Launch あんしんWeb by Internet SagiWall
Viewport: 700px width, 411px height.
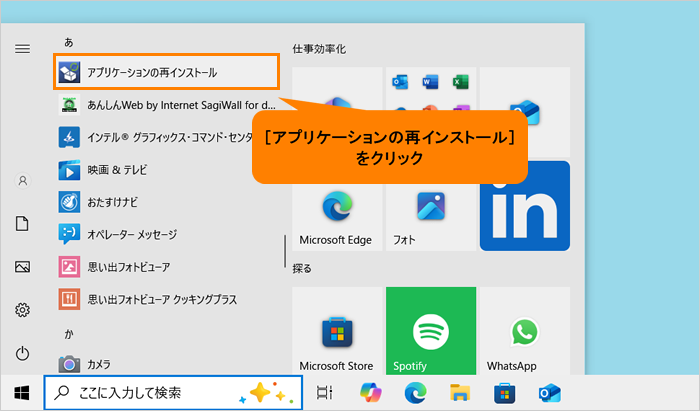[x=166, y=105]
